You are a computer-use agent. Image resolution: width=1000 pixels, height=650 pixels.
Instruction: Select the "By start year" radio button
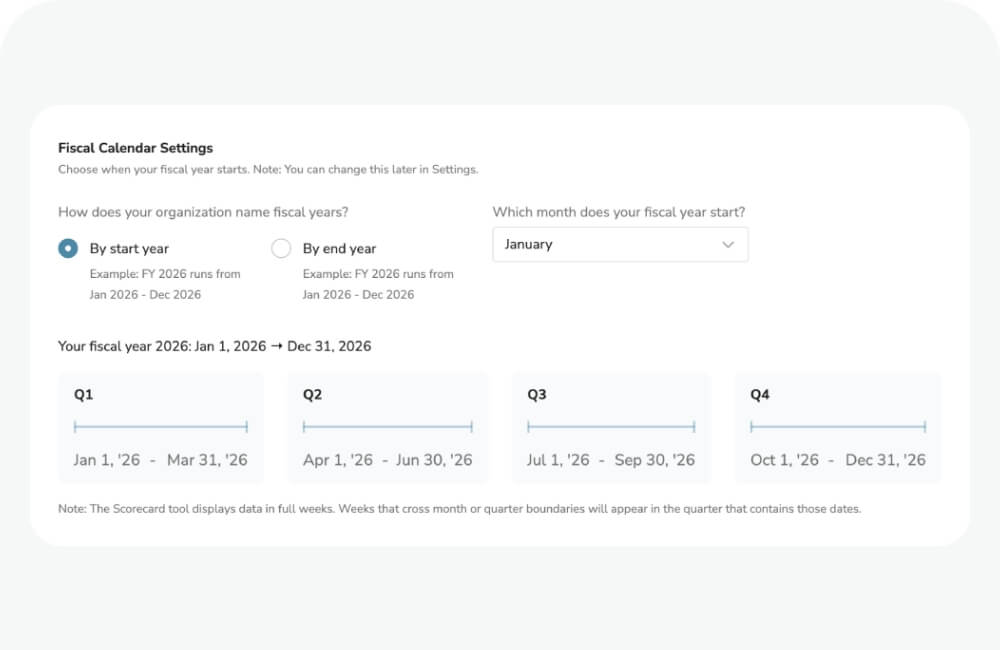(67, 248)
